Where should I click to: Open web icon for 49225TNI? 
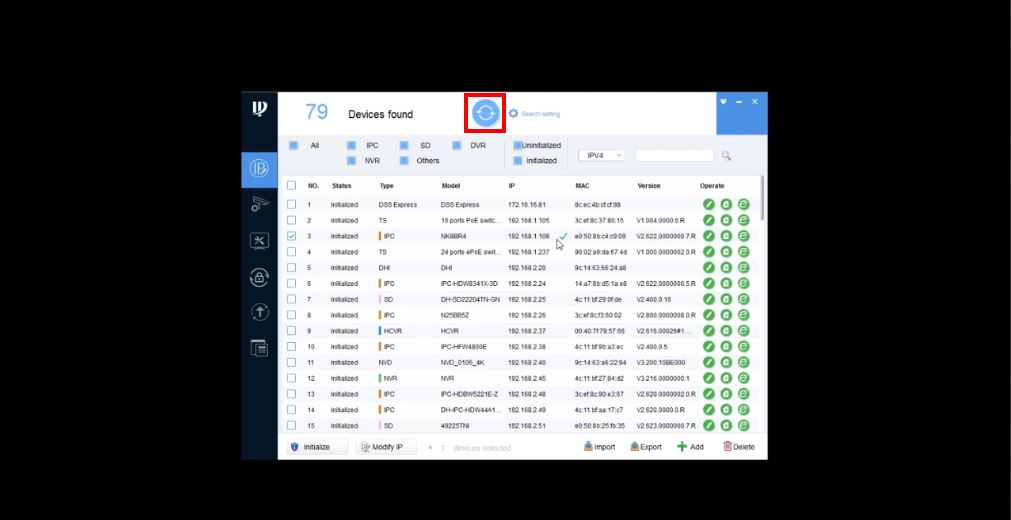743,425
